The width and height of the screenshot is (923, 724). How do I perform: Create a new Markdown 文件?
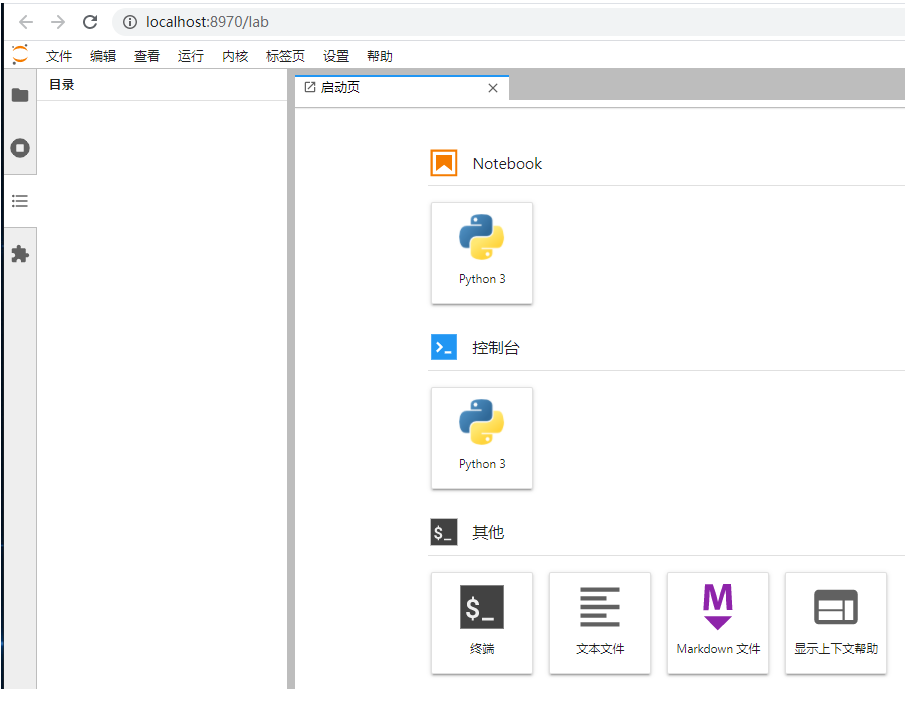tap(717, 623)
